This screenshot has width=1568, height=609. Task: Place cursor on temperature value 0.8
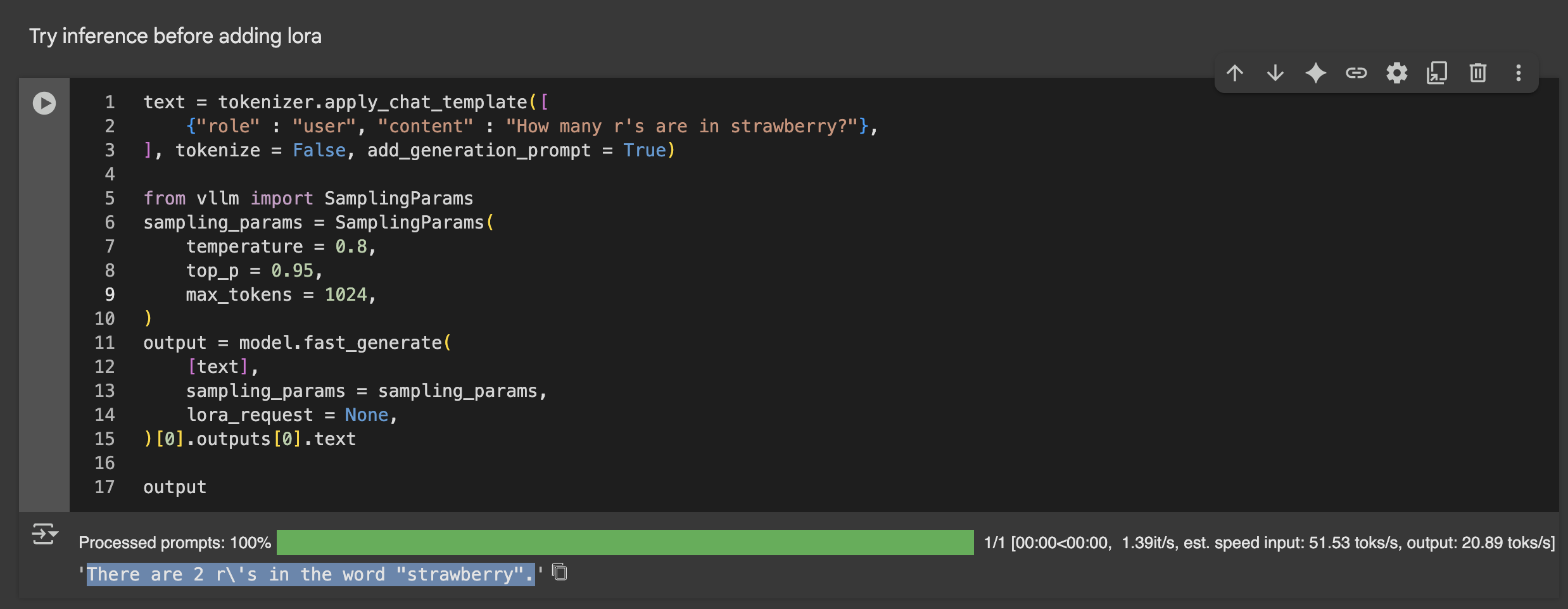tap(350, 247)
